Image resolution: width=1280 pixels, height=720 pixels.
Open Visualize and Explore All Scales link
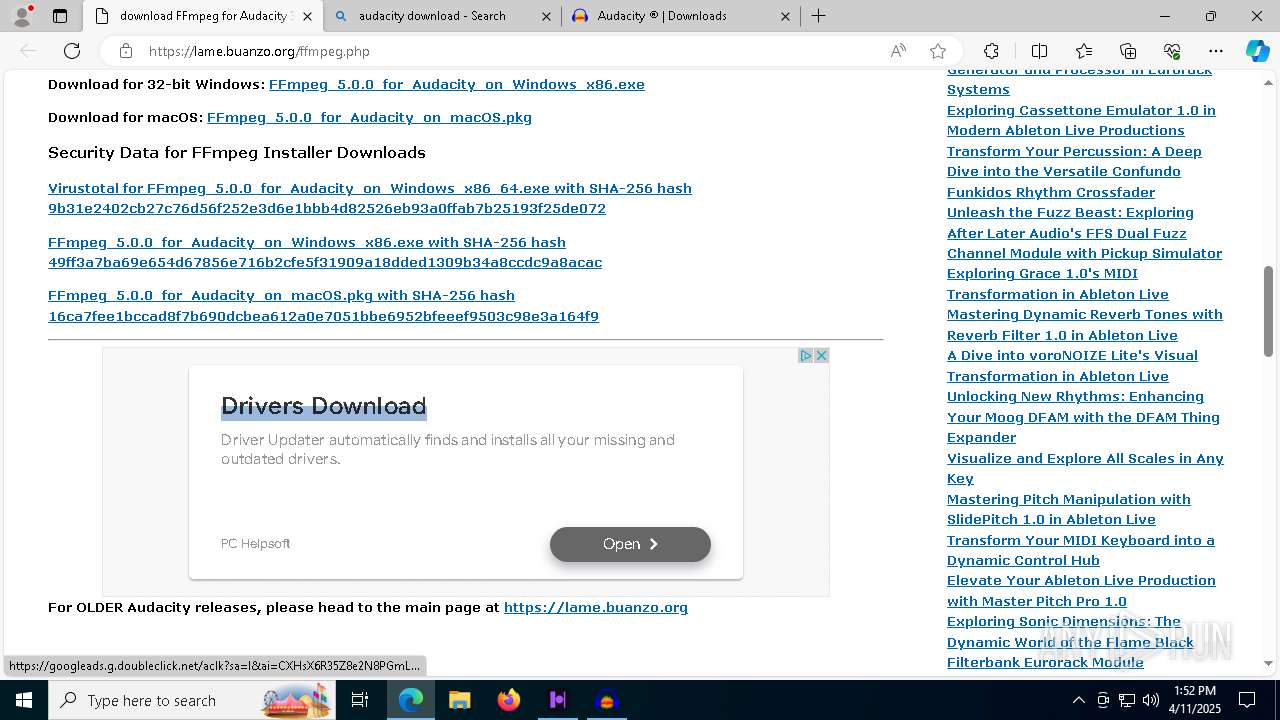click(1085, 468)
